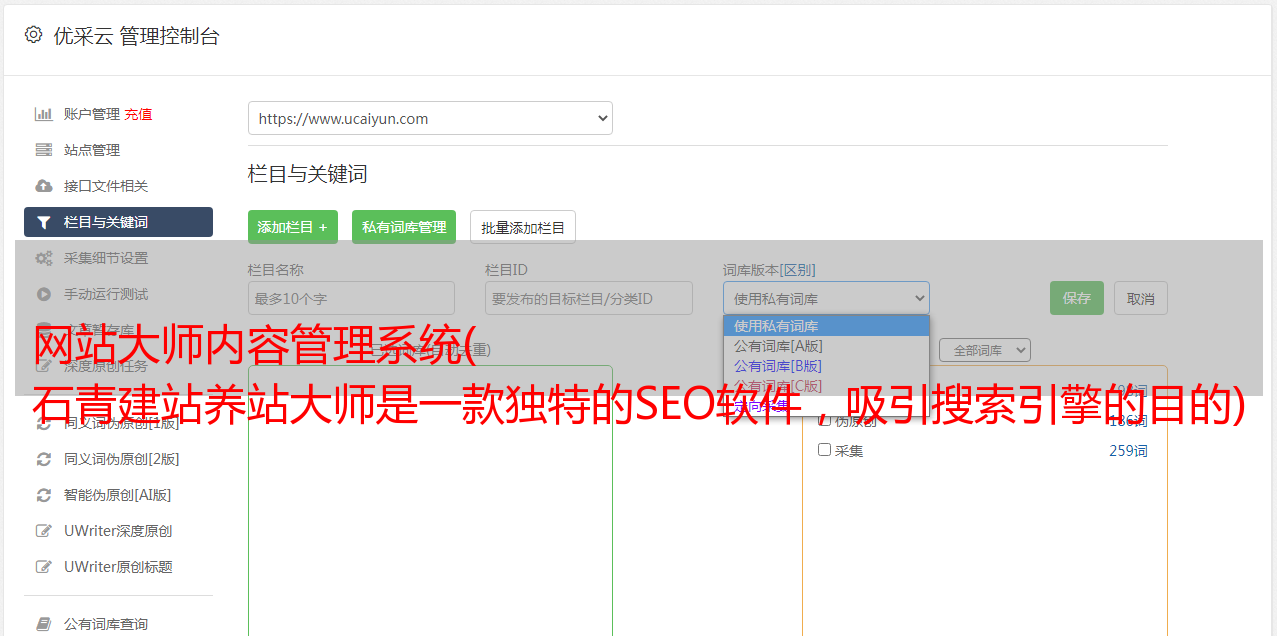Open UWriter深度原创 in the sidebar
The image size is (1277, 636).
(118, 531)
